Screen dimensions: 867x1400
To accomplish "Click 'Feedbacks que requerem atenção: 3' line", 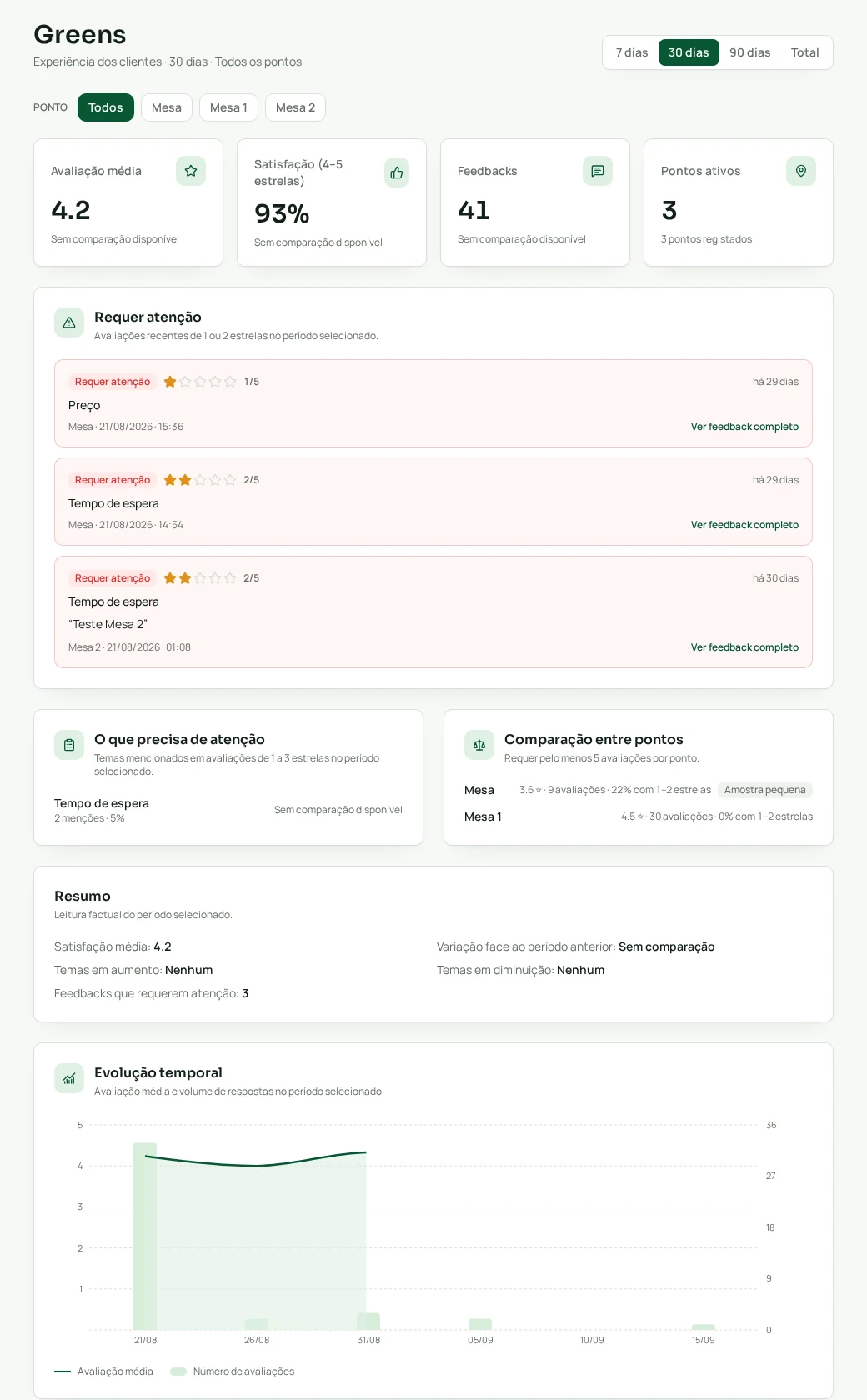I will click(152, 993).
